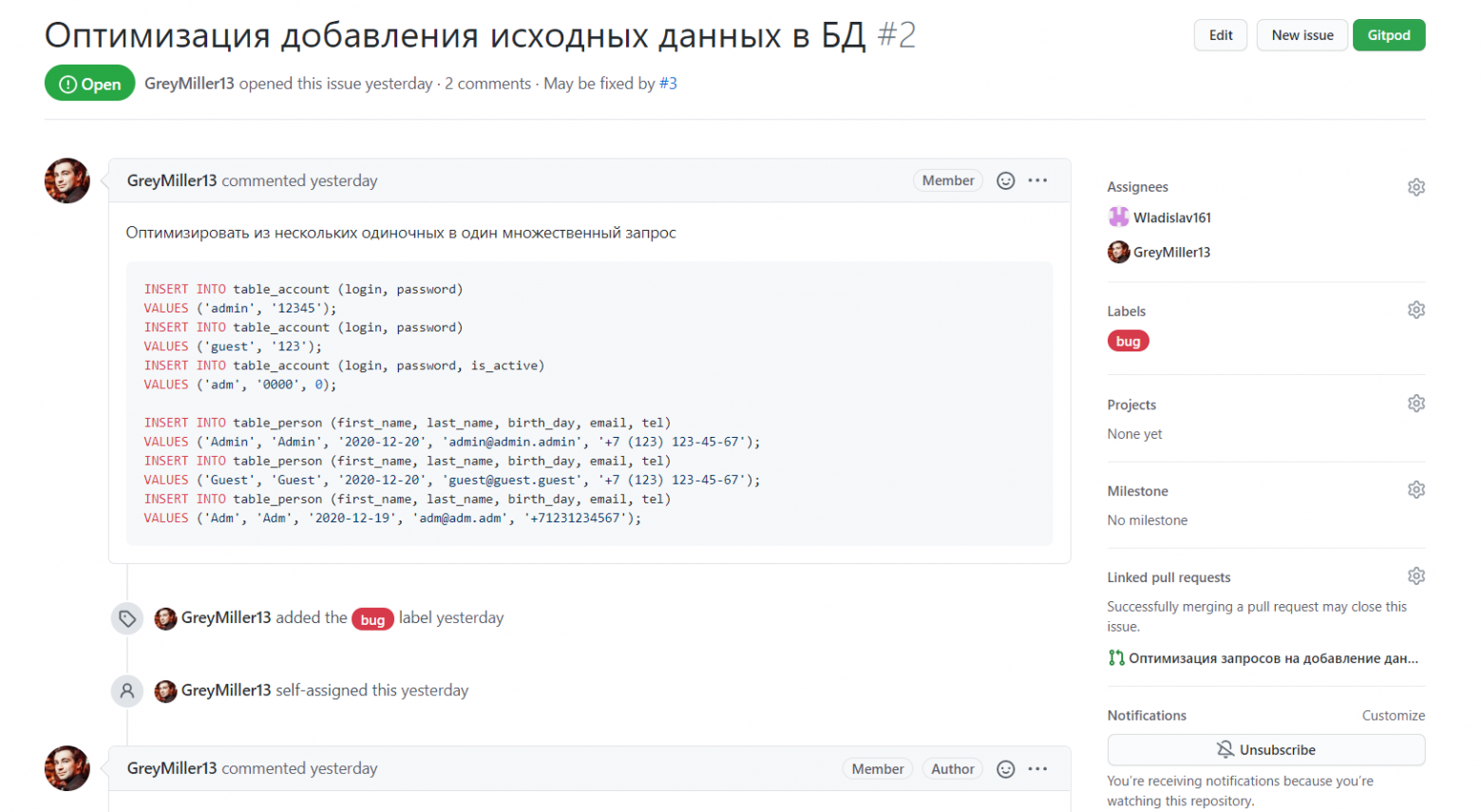
Task: Click GreyMiller13 avatar beside first comment
Action: click(67, 180)
